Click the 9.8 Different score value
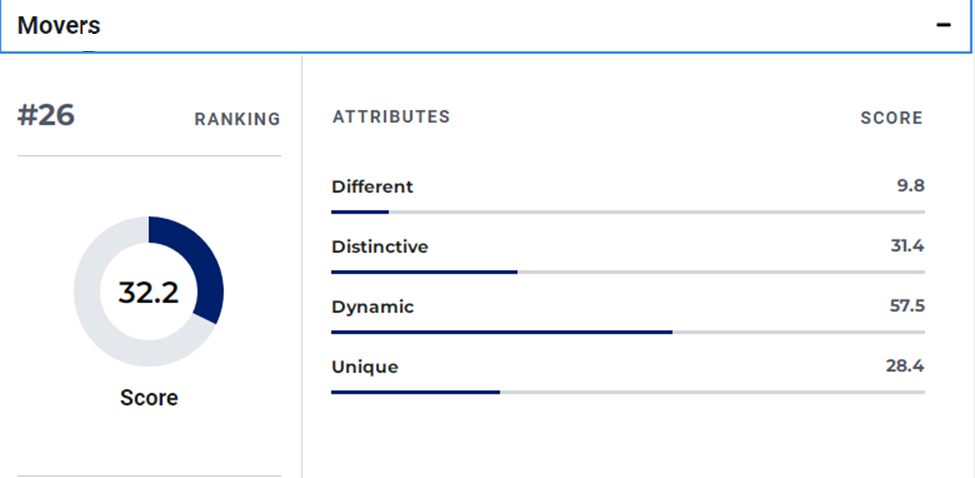Image resolution: width=975 pixels, height=478 pixels. (x=910, y=186)
